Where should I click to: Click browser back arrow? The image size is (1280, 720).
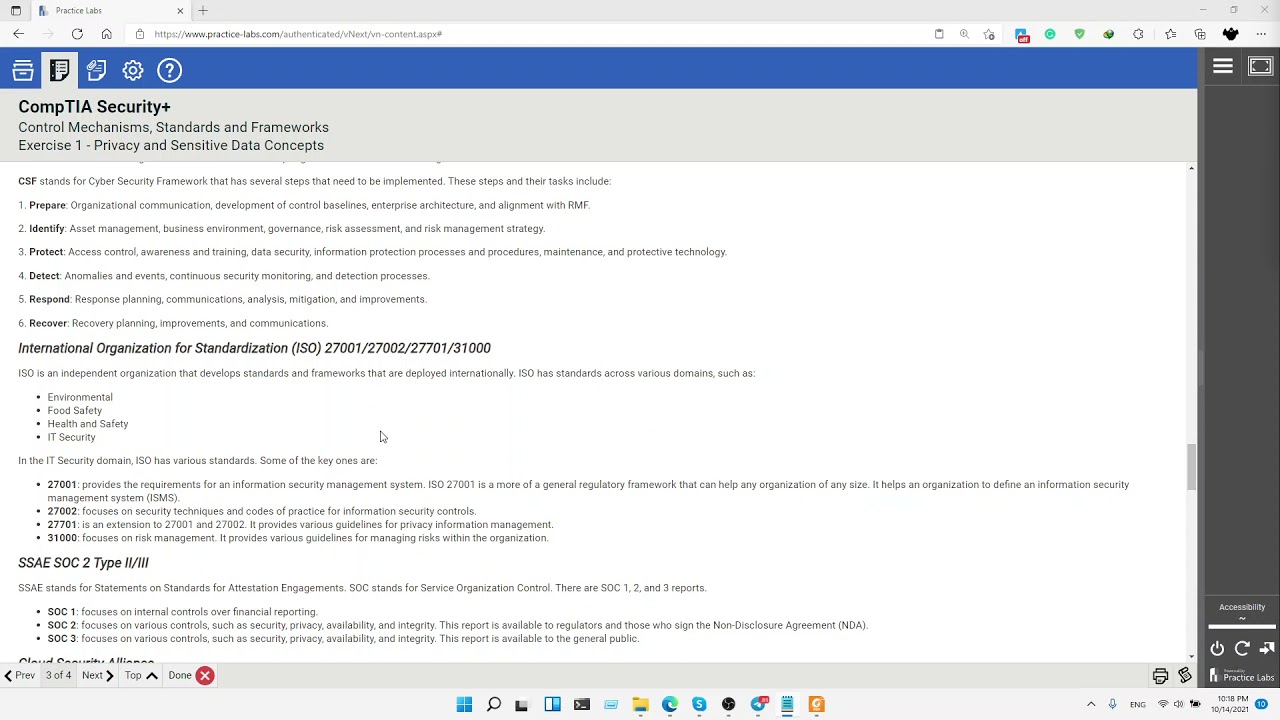(19, 34)
